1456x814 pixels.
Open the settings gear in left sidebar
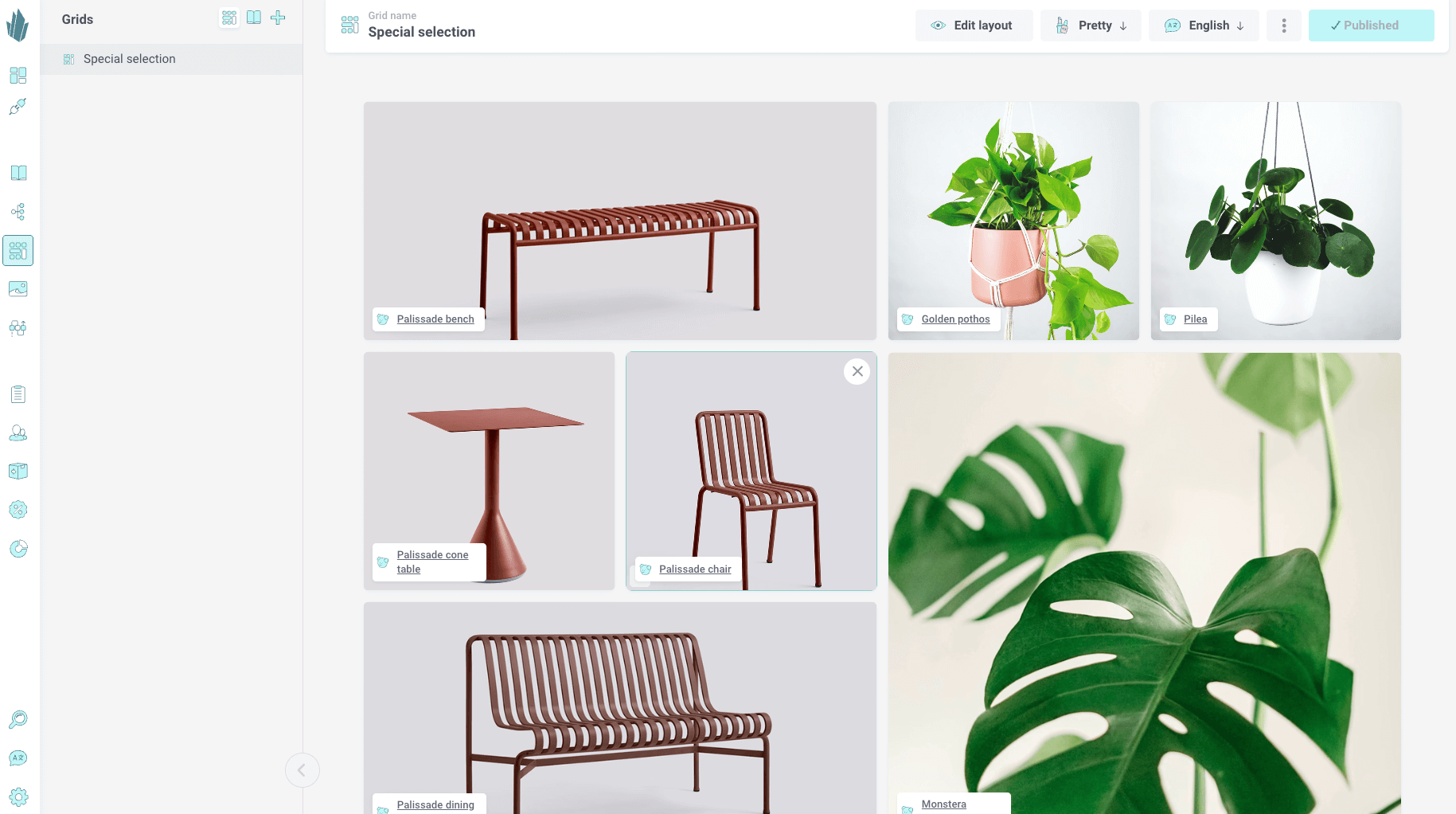(x=18, y=796)
